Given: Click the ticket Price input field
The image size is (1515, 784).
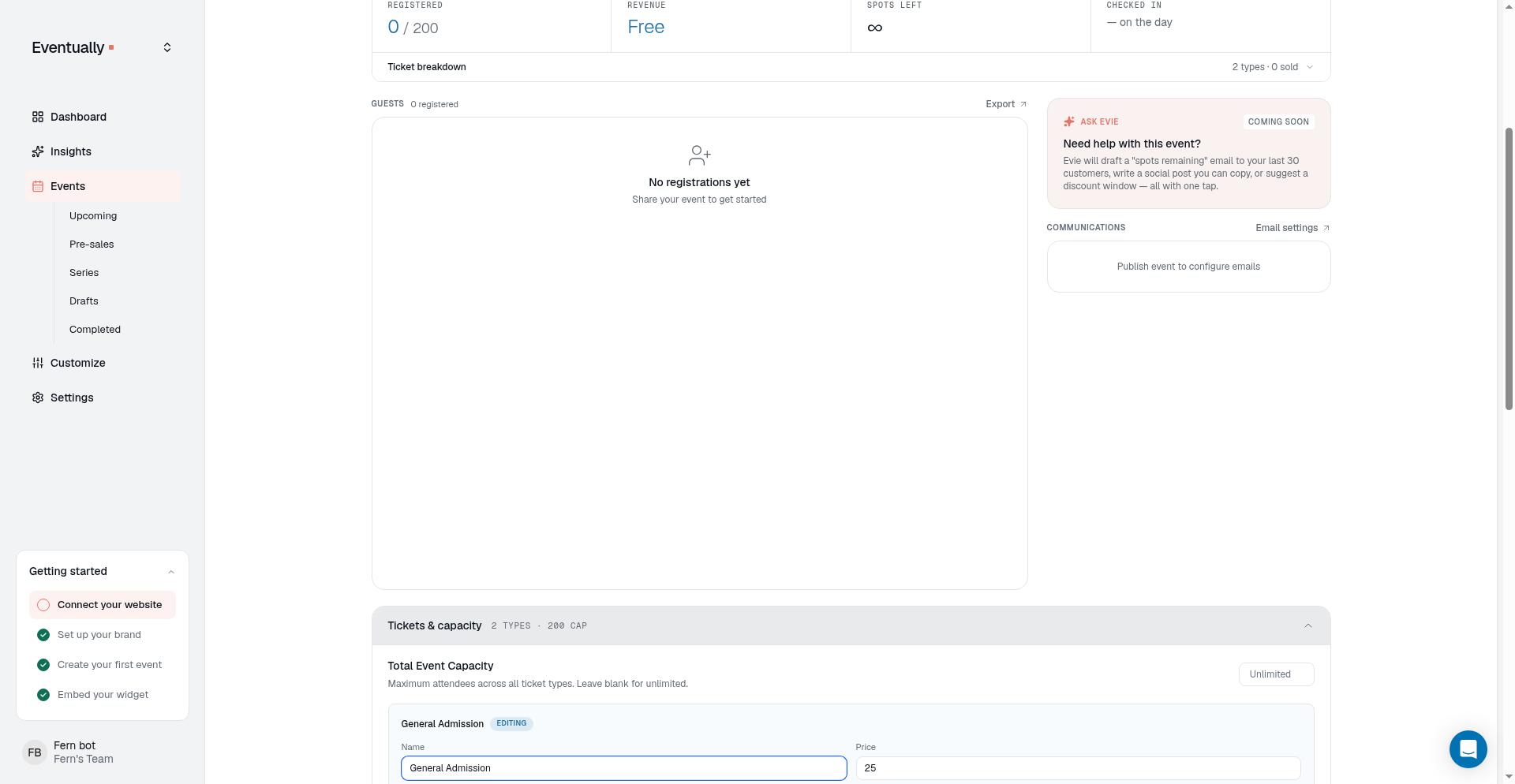Looking at the screenshot, I should 1078,768.
